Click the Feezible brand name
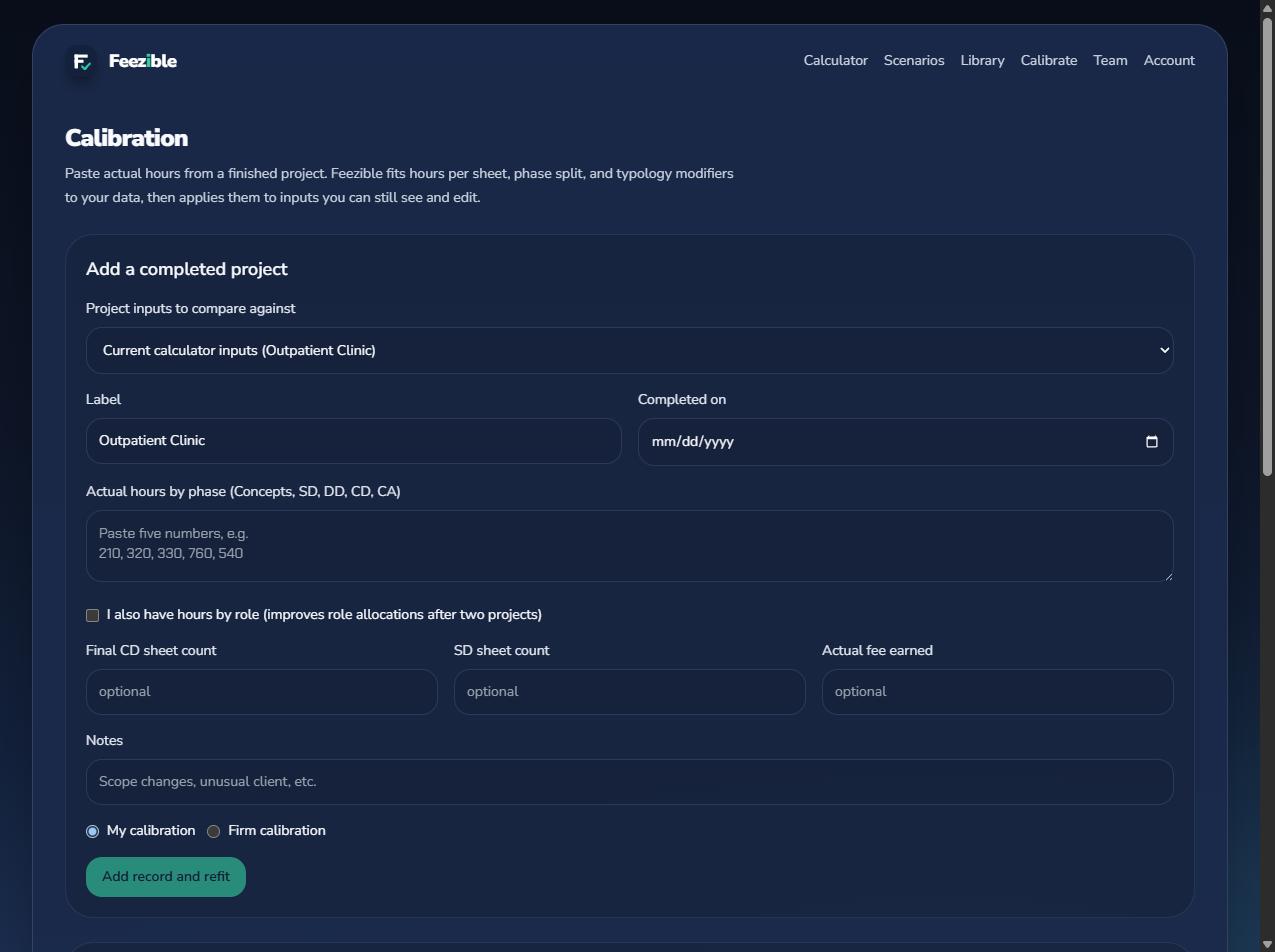 (143, 61)
